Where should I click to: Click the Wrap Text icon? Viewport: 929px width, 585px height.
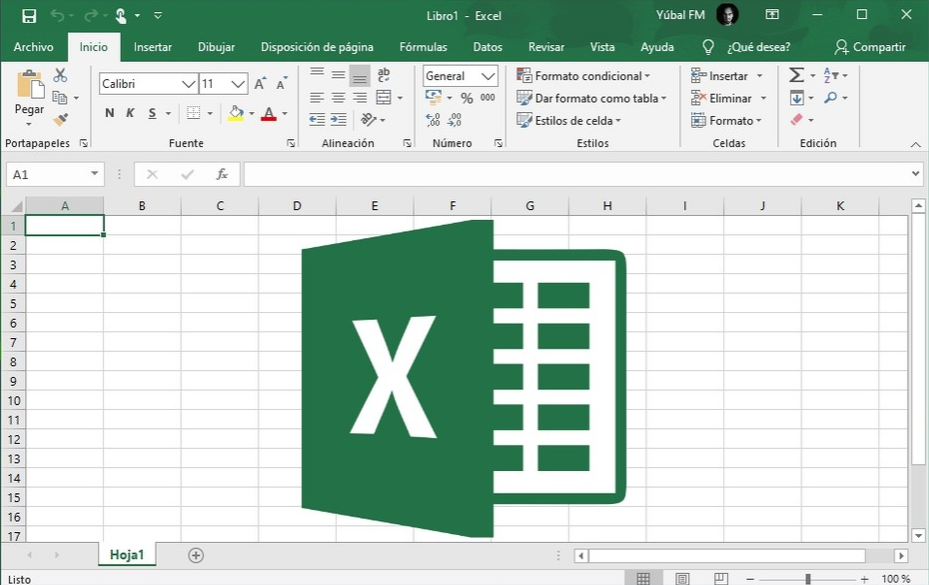(x=384, y=75)
